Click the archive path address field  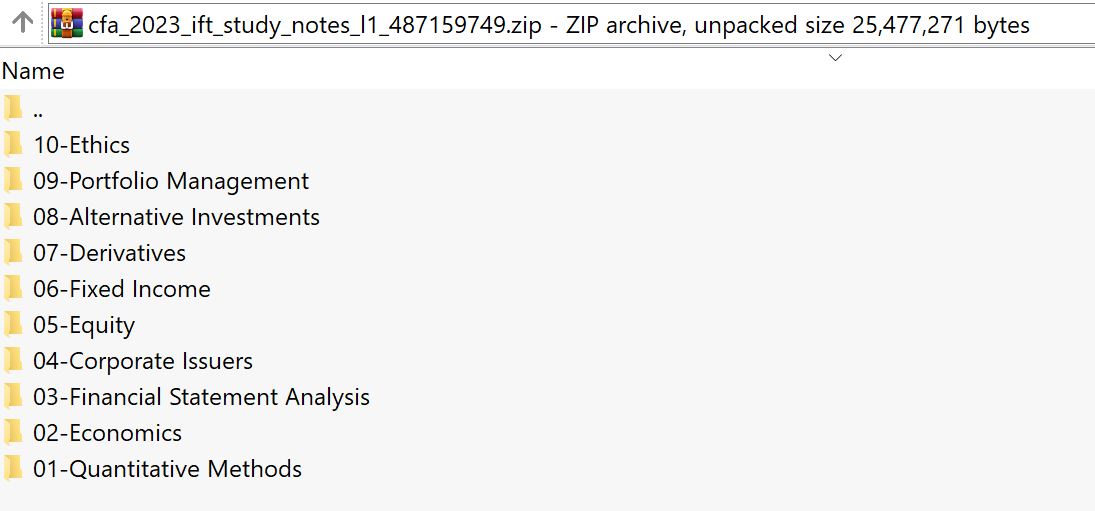point(560,24)
